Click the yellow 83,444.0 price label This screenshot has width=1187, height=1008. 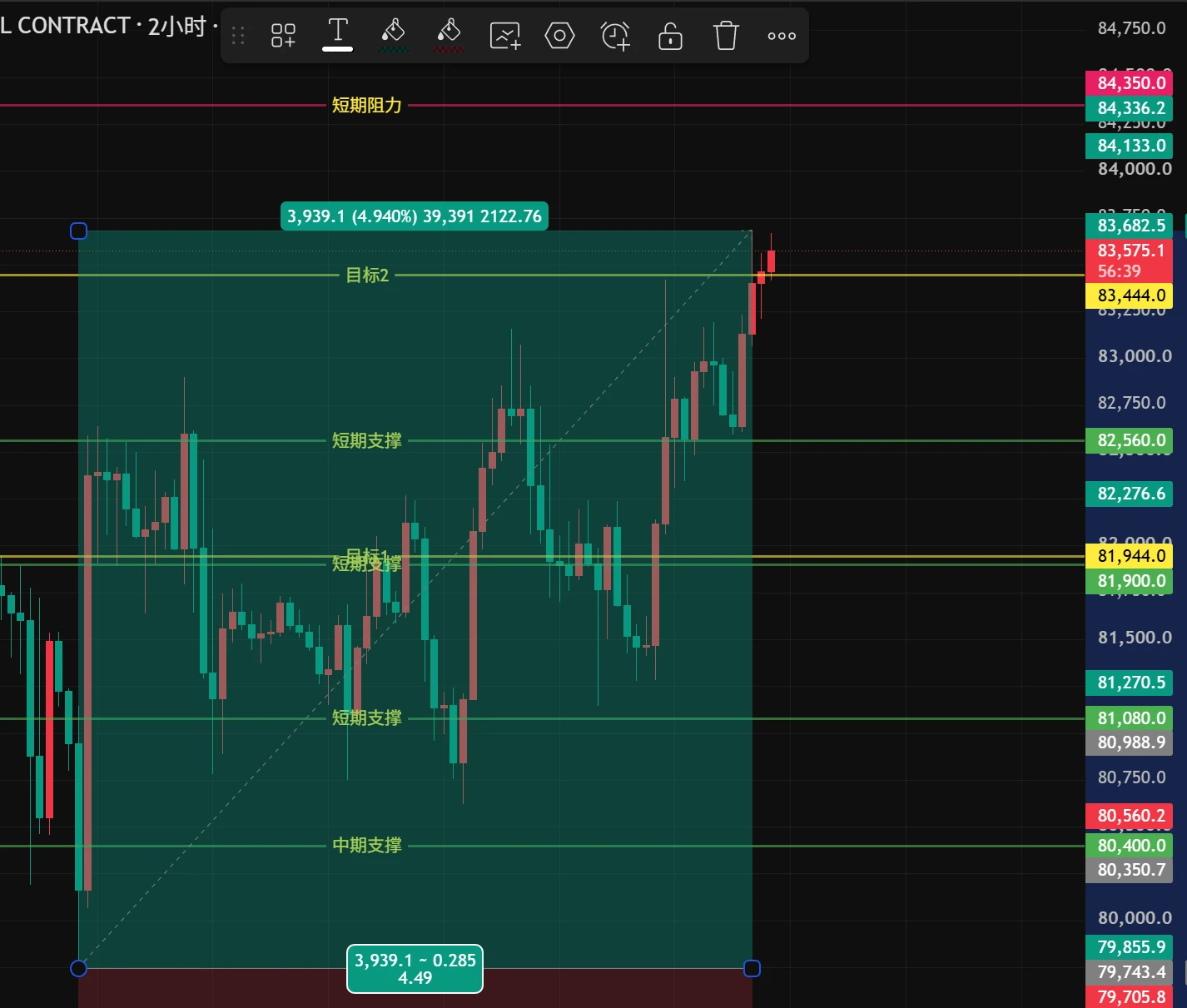tap(1130, 295)
